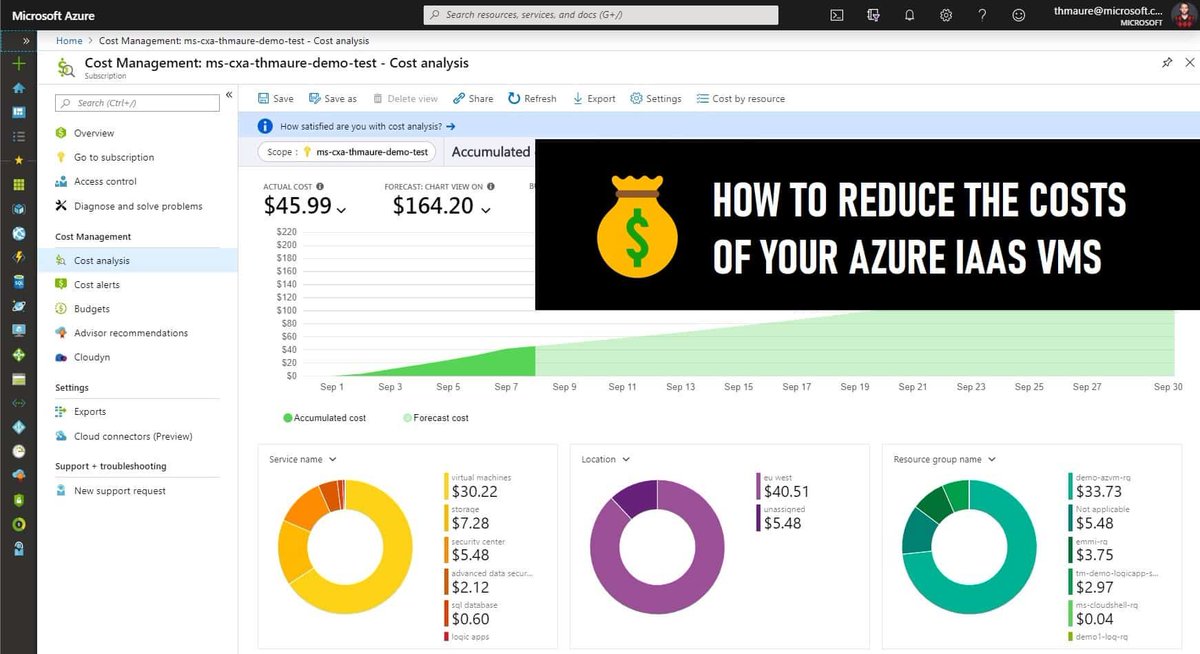Expand the $45.99 actual cost chevron
This screenshot has width=1200, height=654.
pyautogui.click(x=342, y=210)
